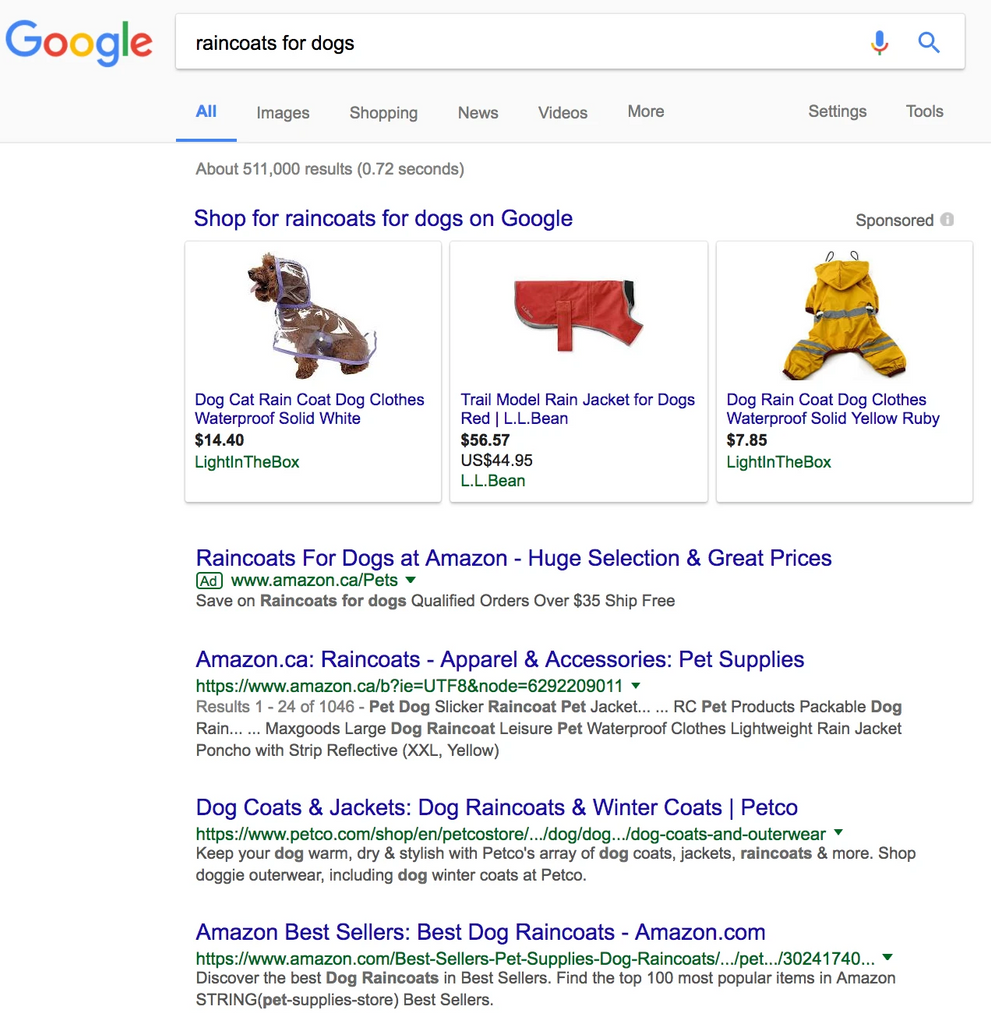This screenshot has height=1024, width=991.
Task: Open the yellow dog raincoat image
Action: (x=844, y=314)
